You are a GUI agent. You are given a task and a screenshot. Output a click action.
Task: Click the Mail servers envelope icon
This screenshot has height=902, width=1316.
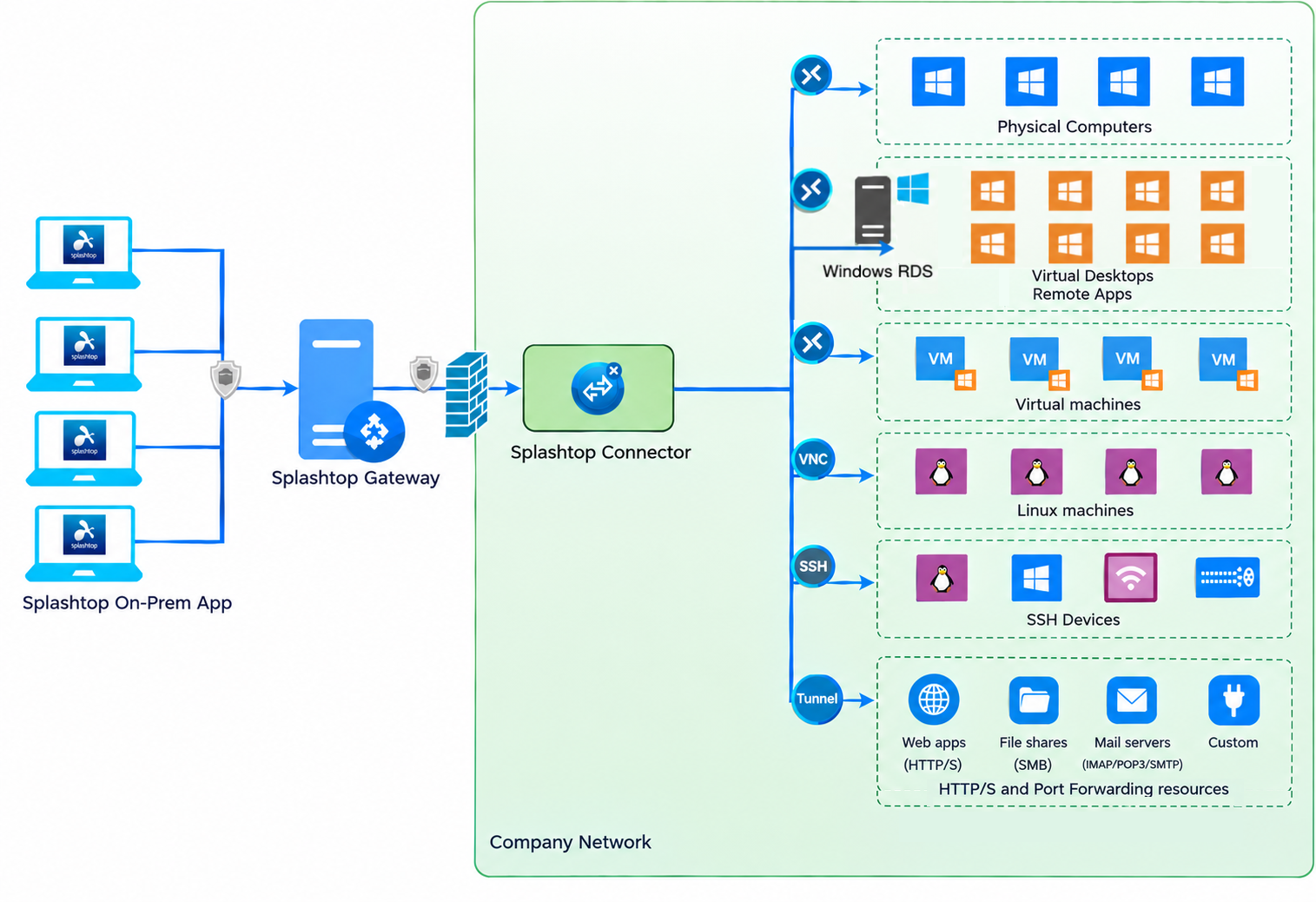1132,700
